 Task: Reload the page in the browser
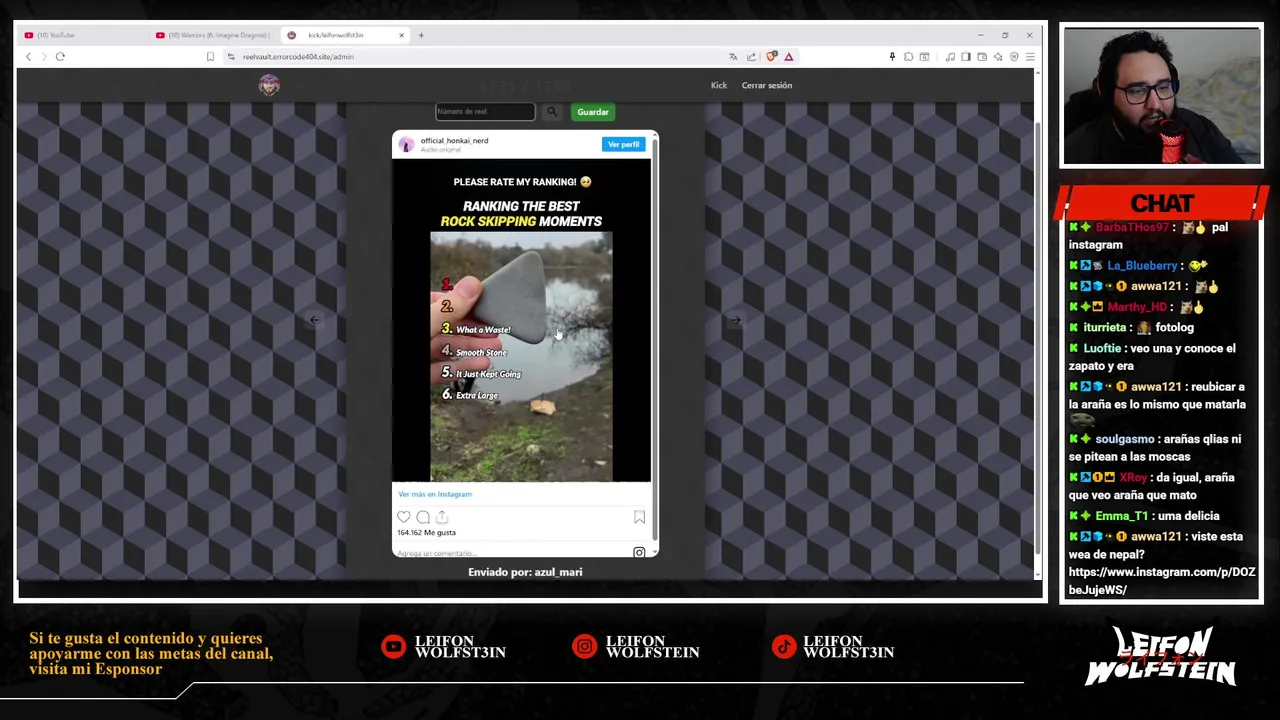[60, 57]
